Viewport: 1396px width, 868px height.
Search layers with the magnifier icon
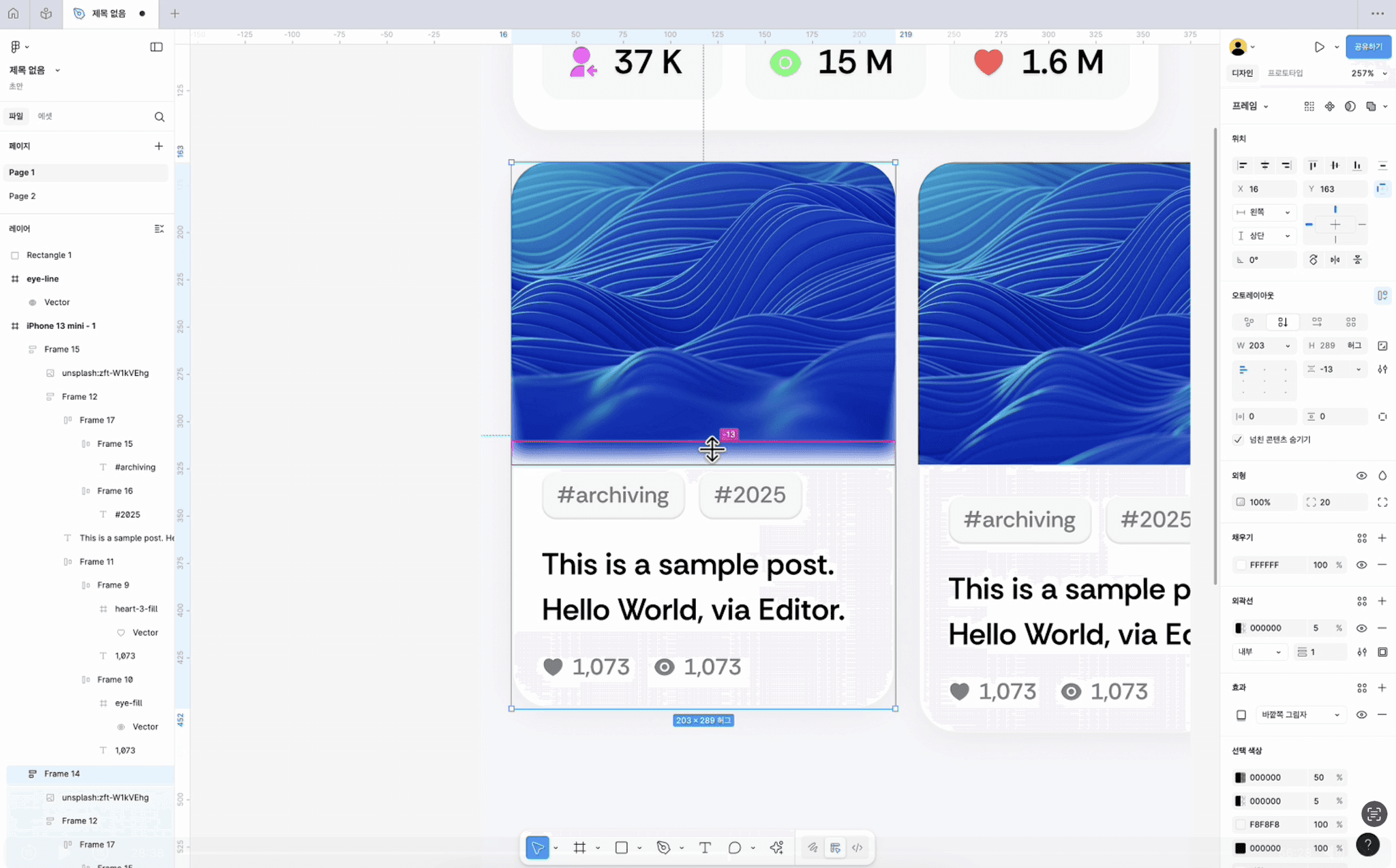click(x=160, y=117)
